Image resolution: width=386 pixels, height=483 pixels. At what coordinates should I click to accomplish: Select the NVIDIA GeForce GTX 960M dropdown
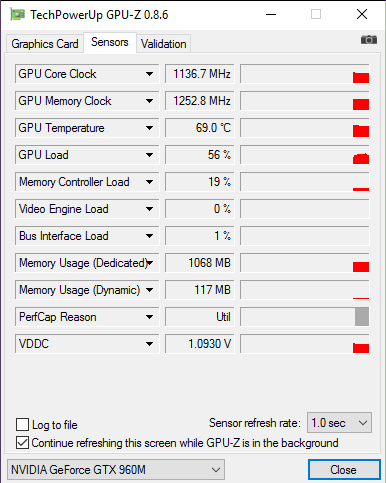(116, 470)
